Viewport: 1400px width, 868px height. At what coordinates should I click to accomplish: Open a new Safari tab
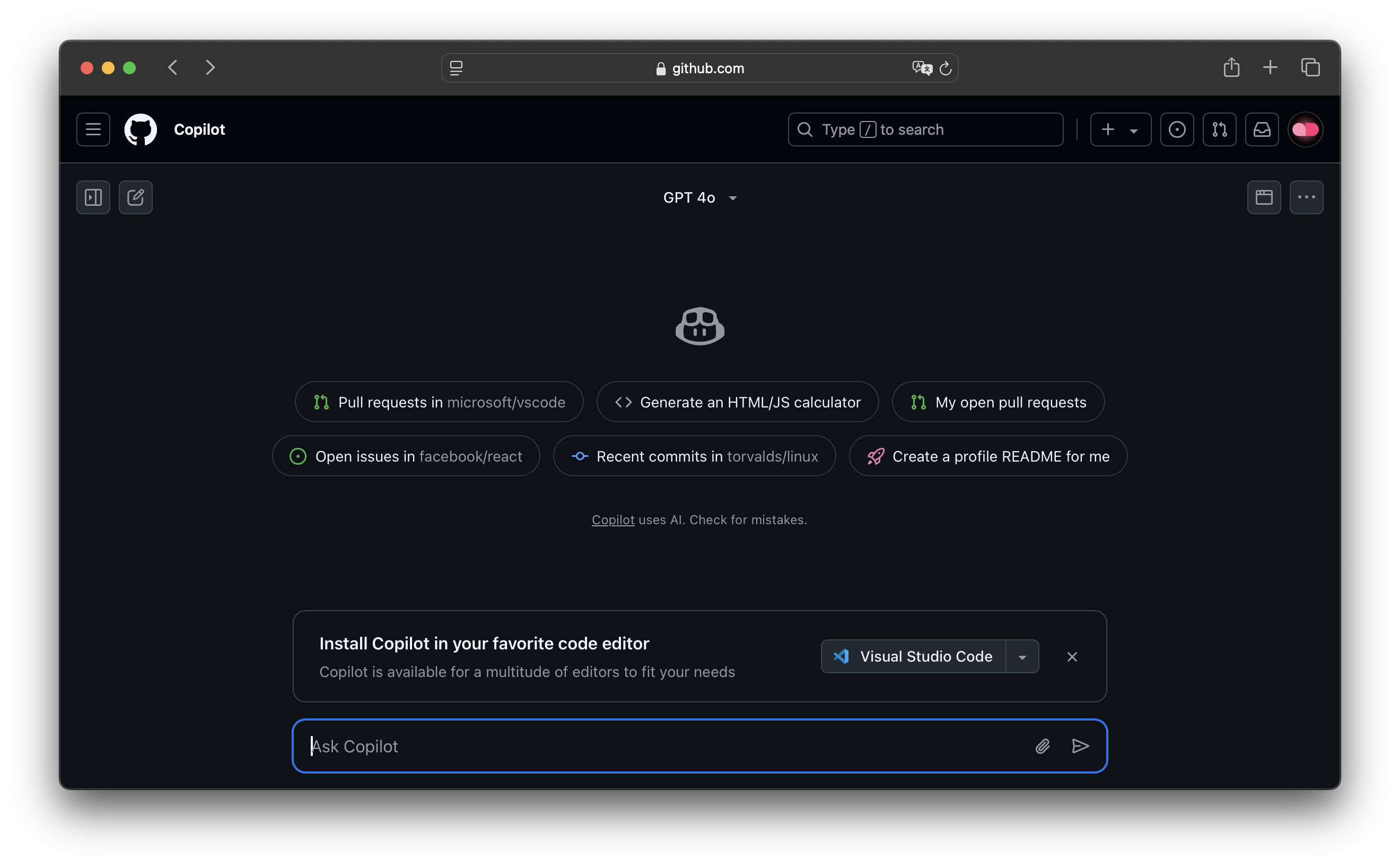pos(1270,68)
